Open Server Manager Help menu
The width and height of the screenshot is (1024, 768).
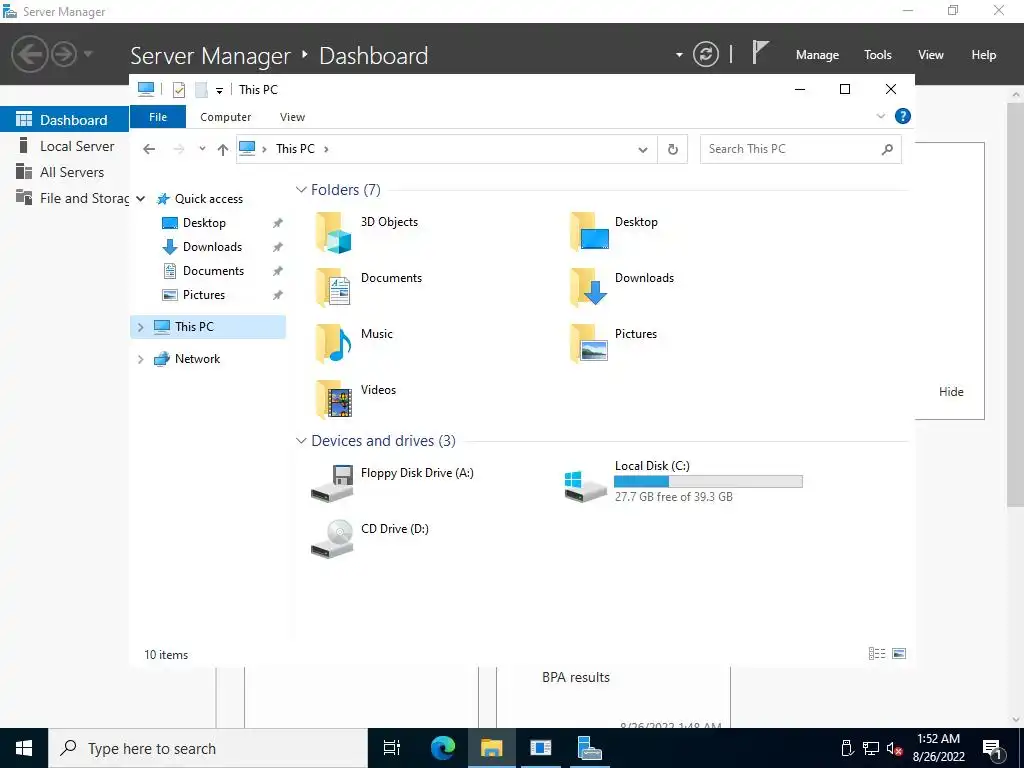(984, 55)
